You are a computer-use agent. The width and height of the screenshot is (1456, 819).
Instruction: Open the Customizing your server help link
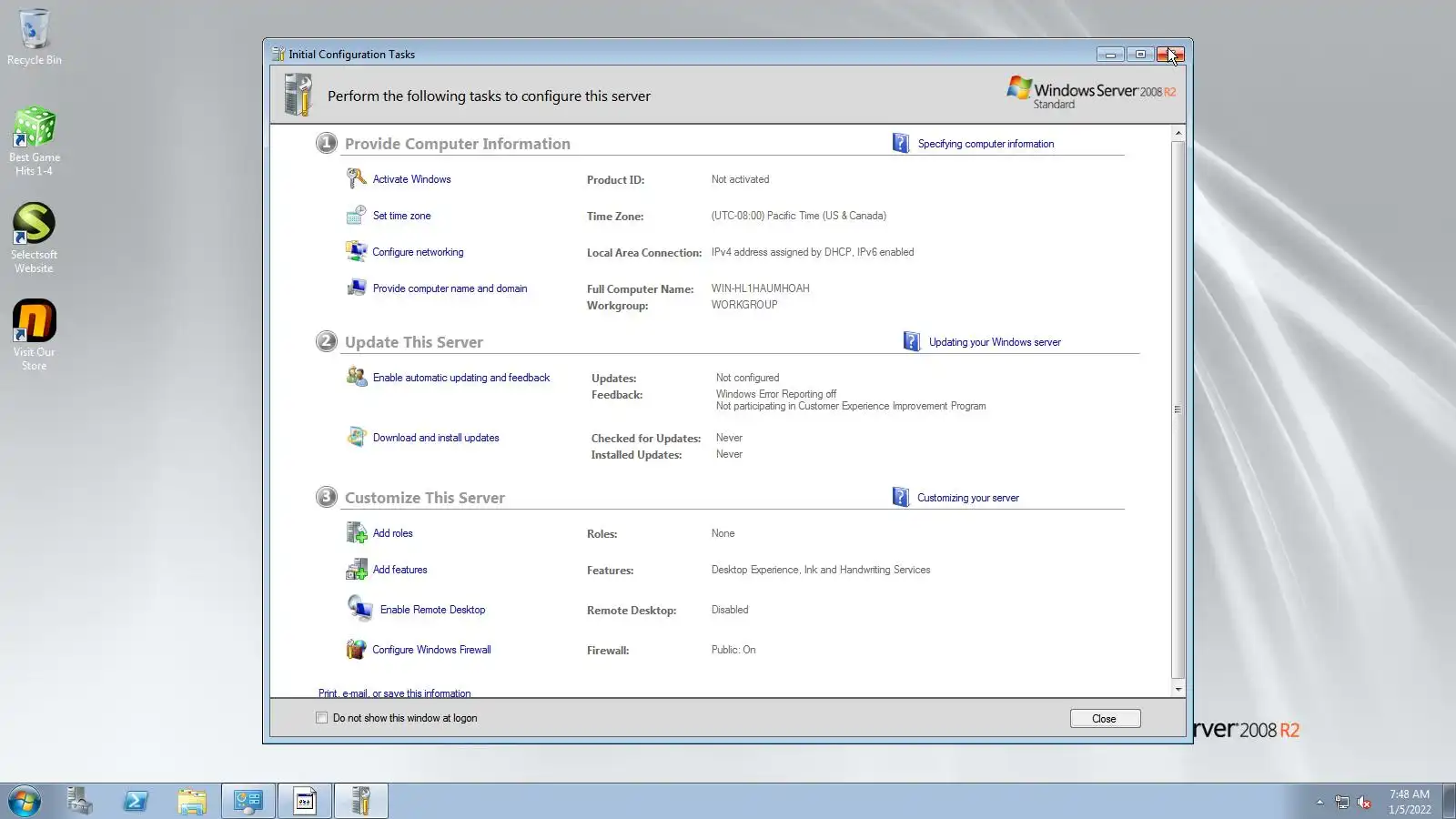tap(967, 498)
